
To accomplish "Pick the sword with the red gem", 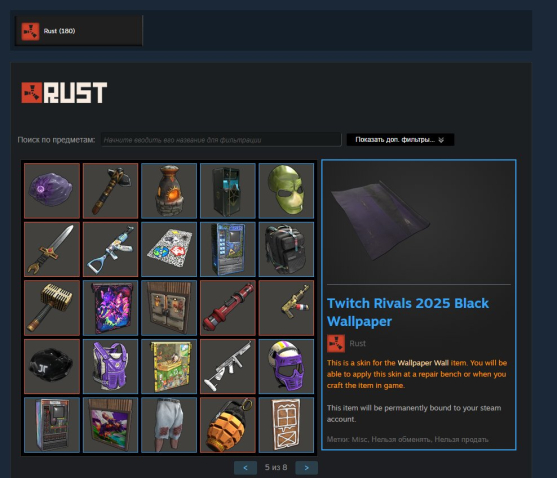I will pos(52,249).
